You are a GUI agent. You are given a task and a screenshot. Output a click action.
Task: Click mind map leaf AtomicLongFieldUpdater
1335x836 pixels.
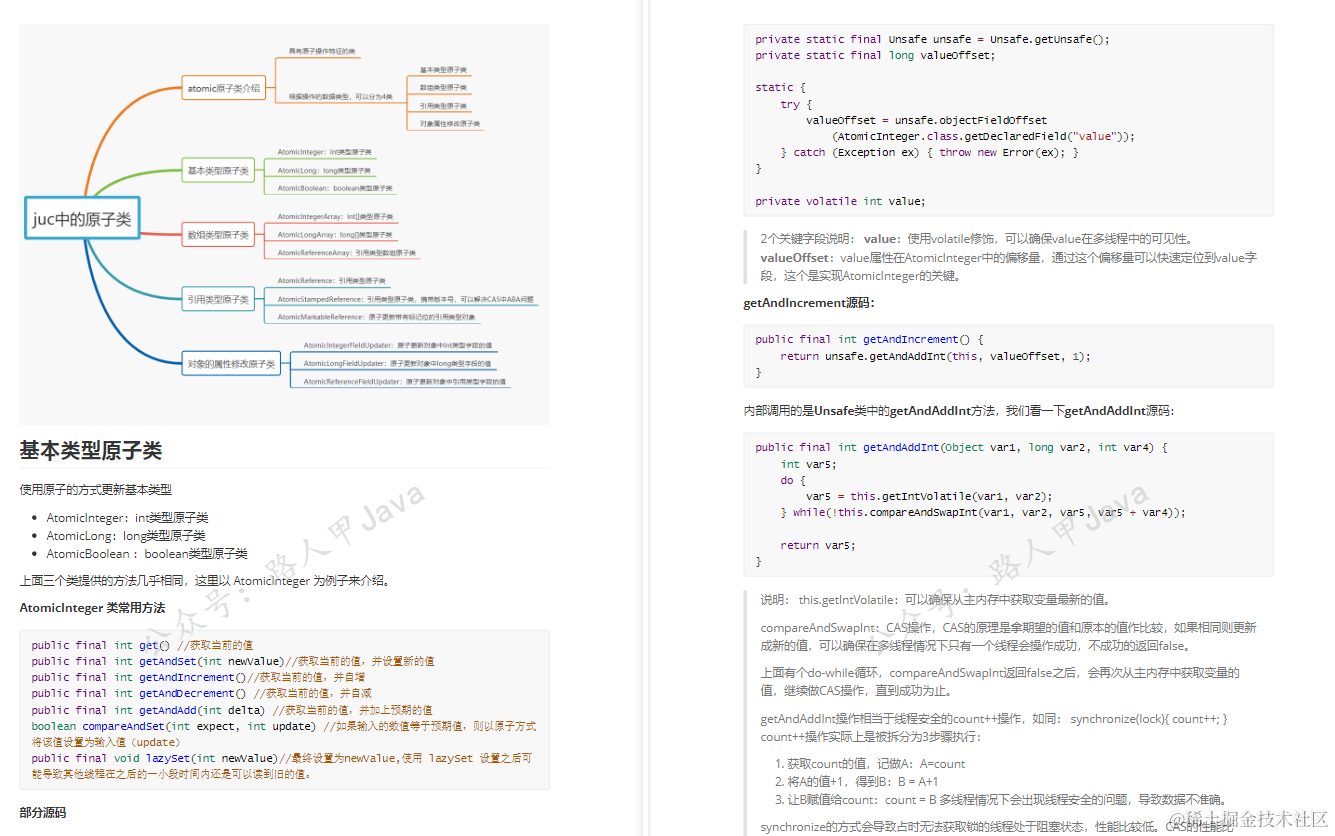pyautogui.click(x=397, y=364)
